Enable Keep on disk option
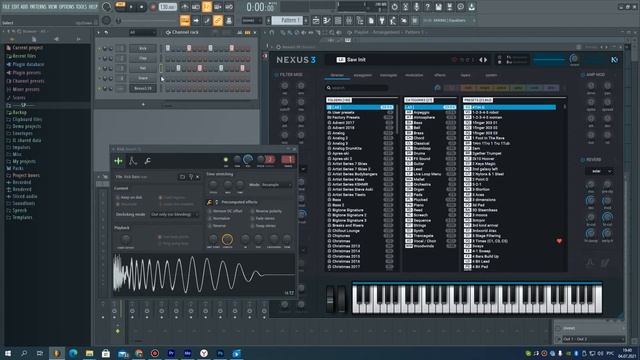The width and height of the screenshot is (640, 360). 129,198
